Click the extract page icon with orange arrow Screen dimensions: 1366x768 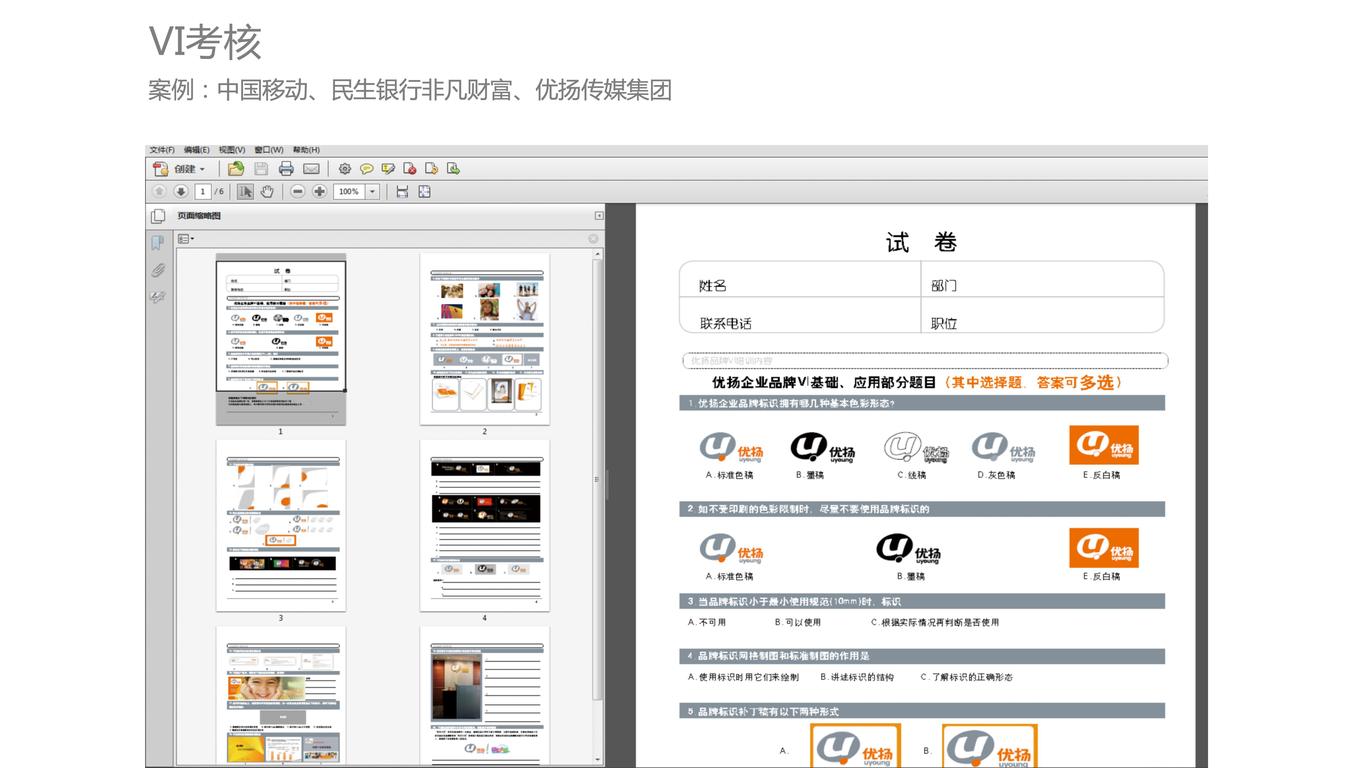coord(432,169)
